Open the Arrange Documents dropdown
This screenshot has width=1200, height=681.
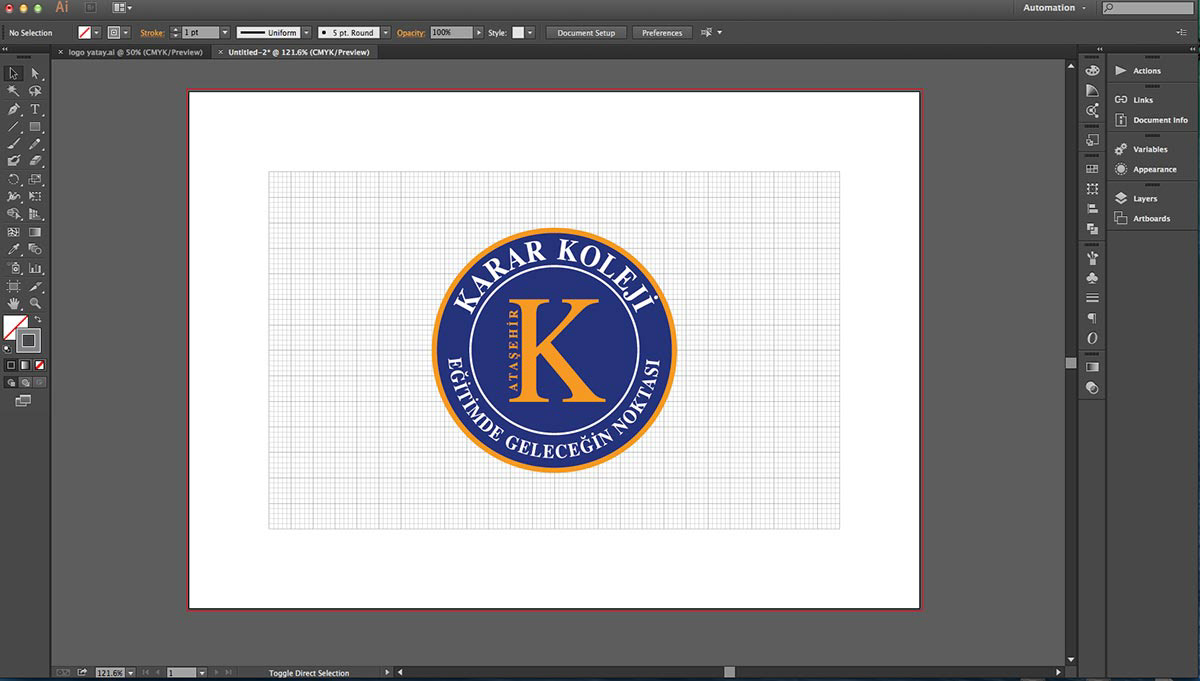tap(124, 8)
